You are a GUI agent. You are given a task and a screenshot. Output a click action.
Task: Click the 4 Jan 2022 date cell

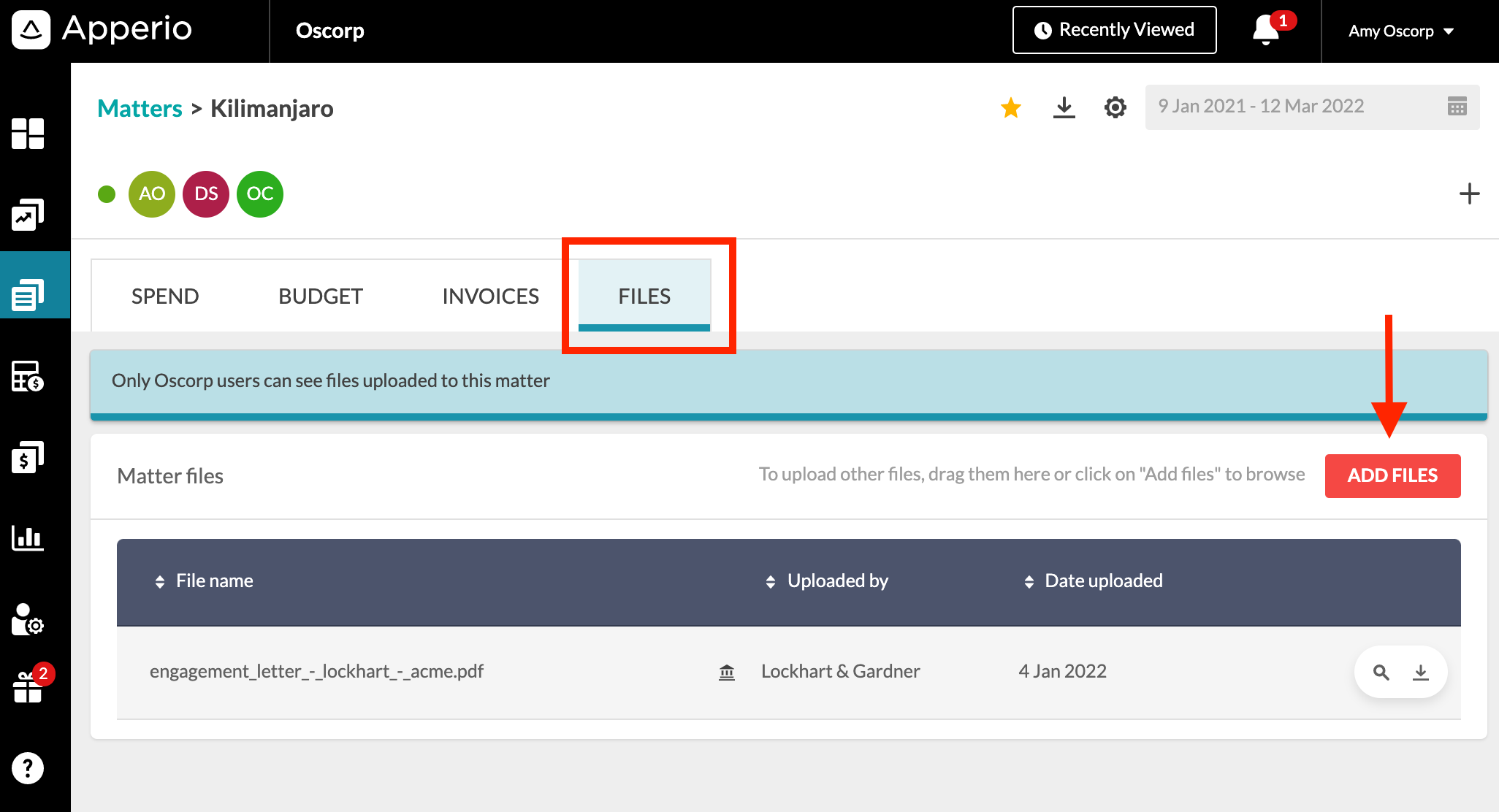pos(1063,672)
